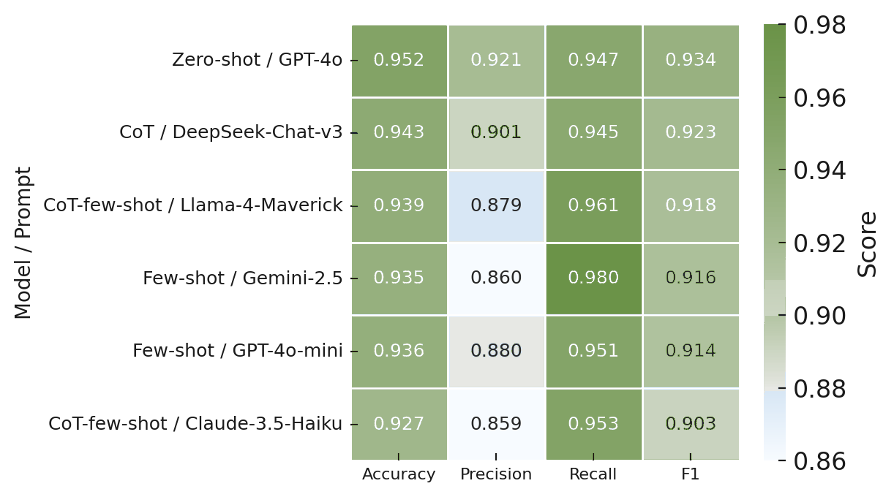Image resolution: width=895 pixels, height=498 pixels.
Task: Click the 0.903 F1 cell for Claude-3.5-Haiku
Action: (x=690, y=424)
